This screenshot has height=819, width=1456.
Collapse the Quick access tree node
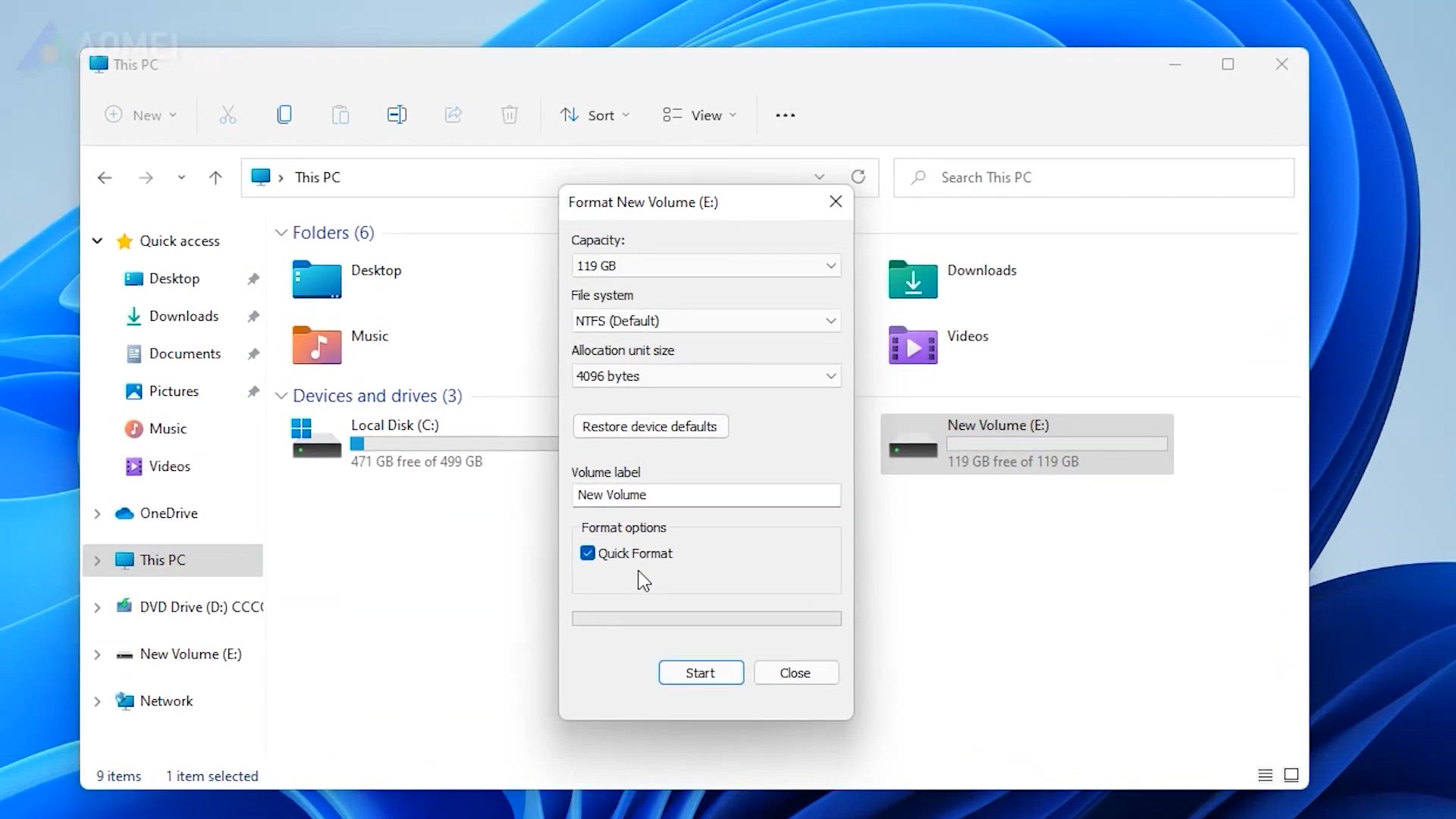[97, 241]
